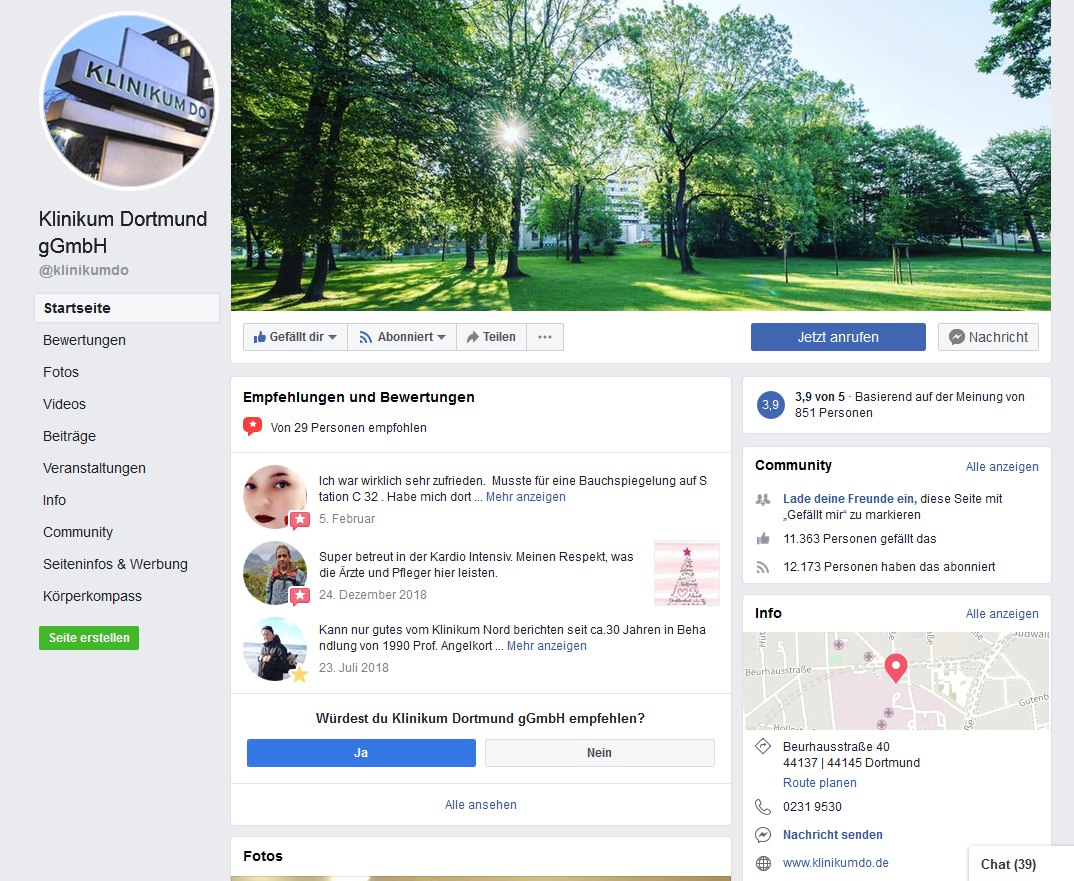Select Community in the left sidebar
Viewport: 1074px width, 881px height.
pos(78,532)
